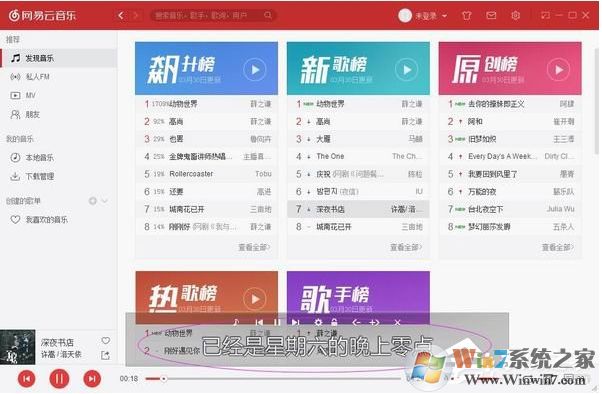Image resolution: width=602 pixels, height=394 pixels.
Task: Open 本地音乐 in the sidebar
Action: 58,157
